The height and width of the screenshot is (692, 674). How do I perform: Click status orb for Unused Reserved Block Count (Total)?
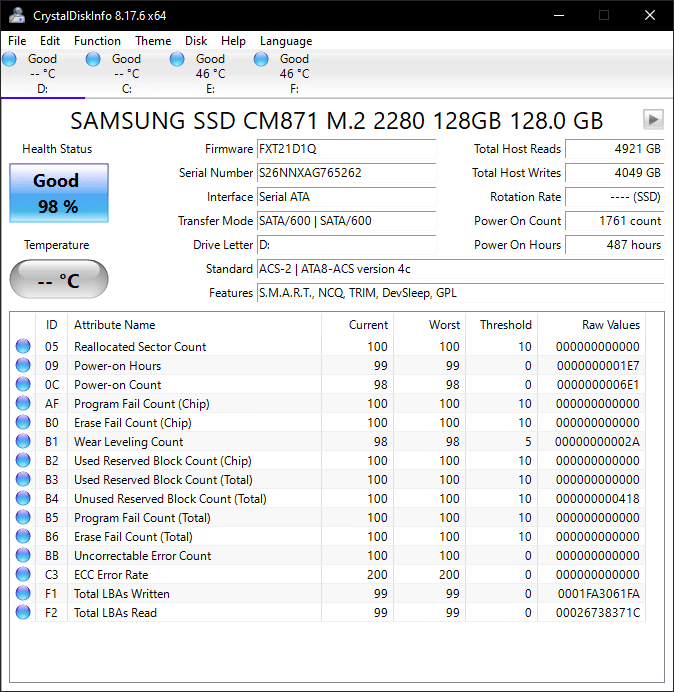tap(23, 498)
